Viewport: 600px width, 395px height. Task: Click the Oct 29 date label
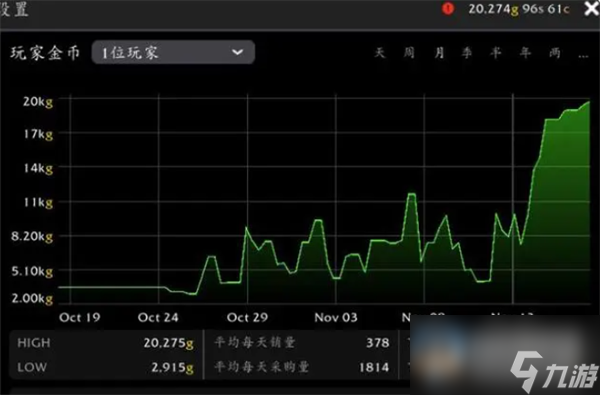[247, 317]
